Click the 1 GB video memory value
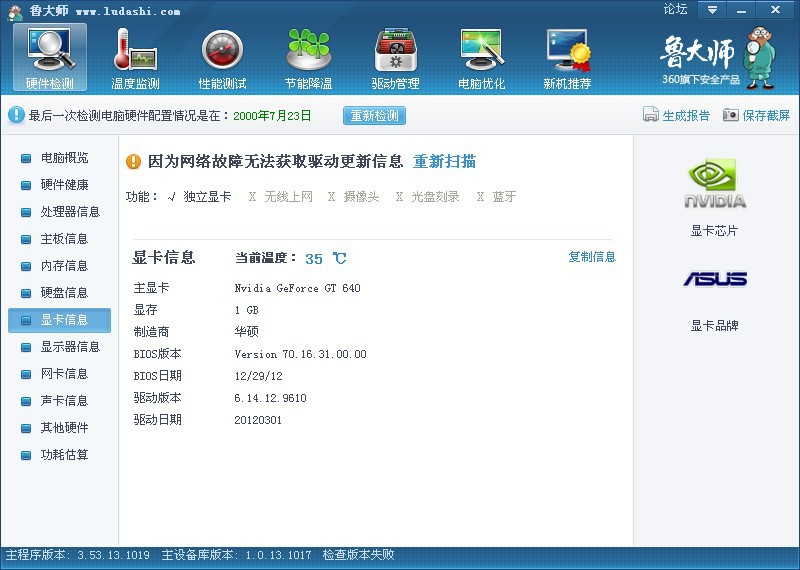The width and height of the screenshot is (800, 570). click(246, 310)
